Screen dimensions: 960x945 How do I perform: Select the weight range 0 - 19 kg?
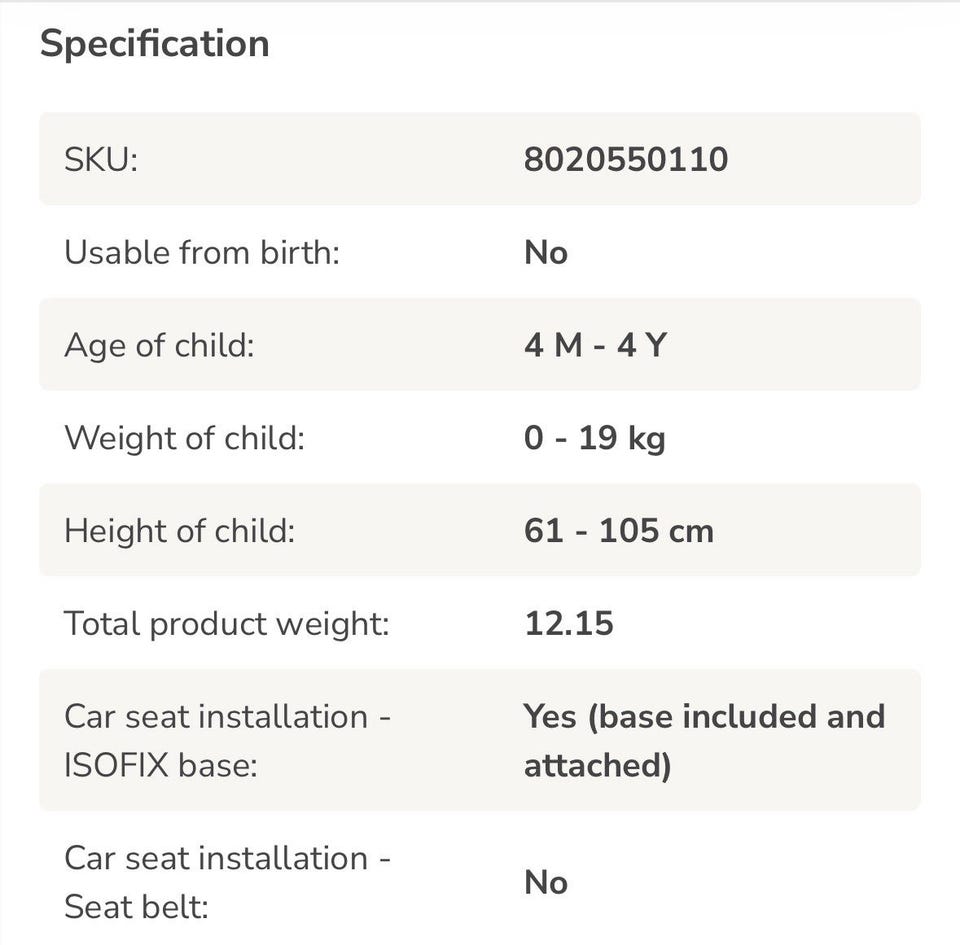click(594, 438)
